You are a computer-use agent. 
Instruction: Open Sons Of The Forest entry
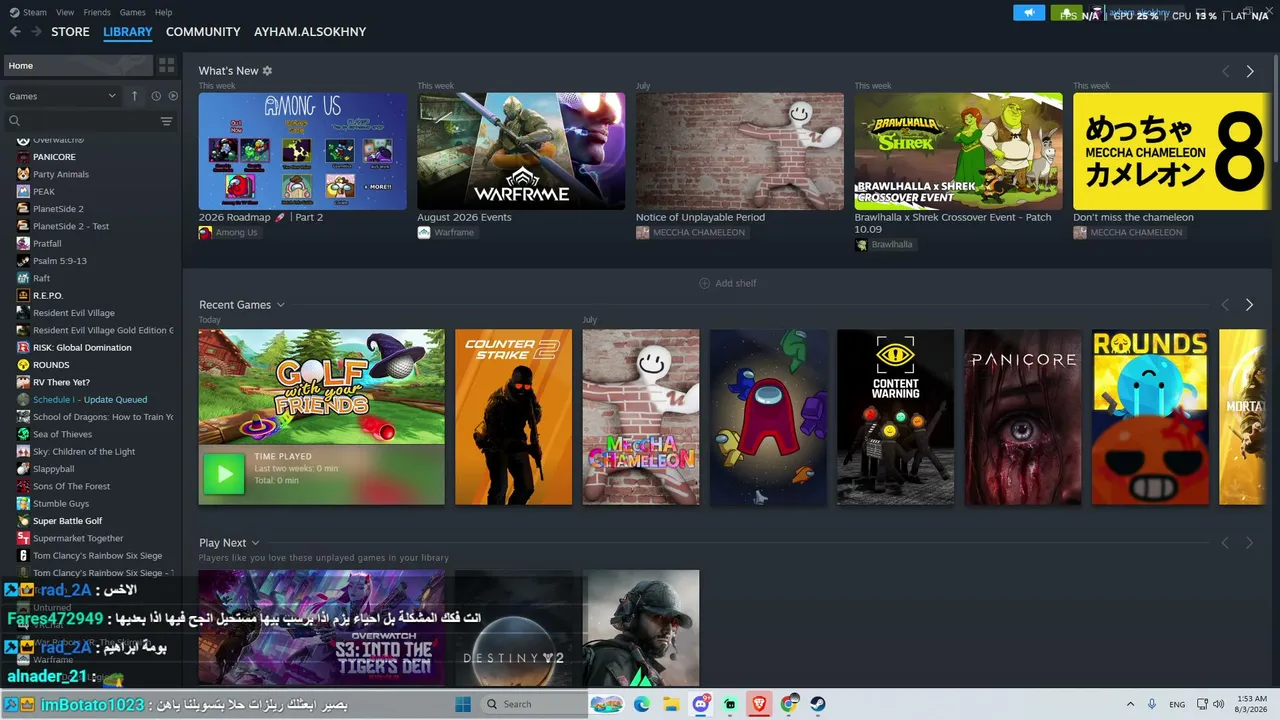(72, 486)
